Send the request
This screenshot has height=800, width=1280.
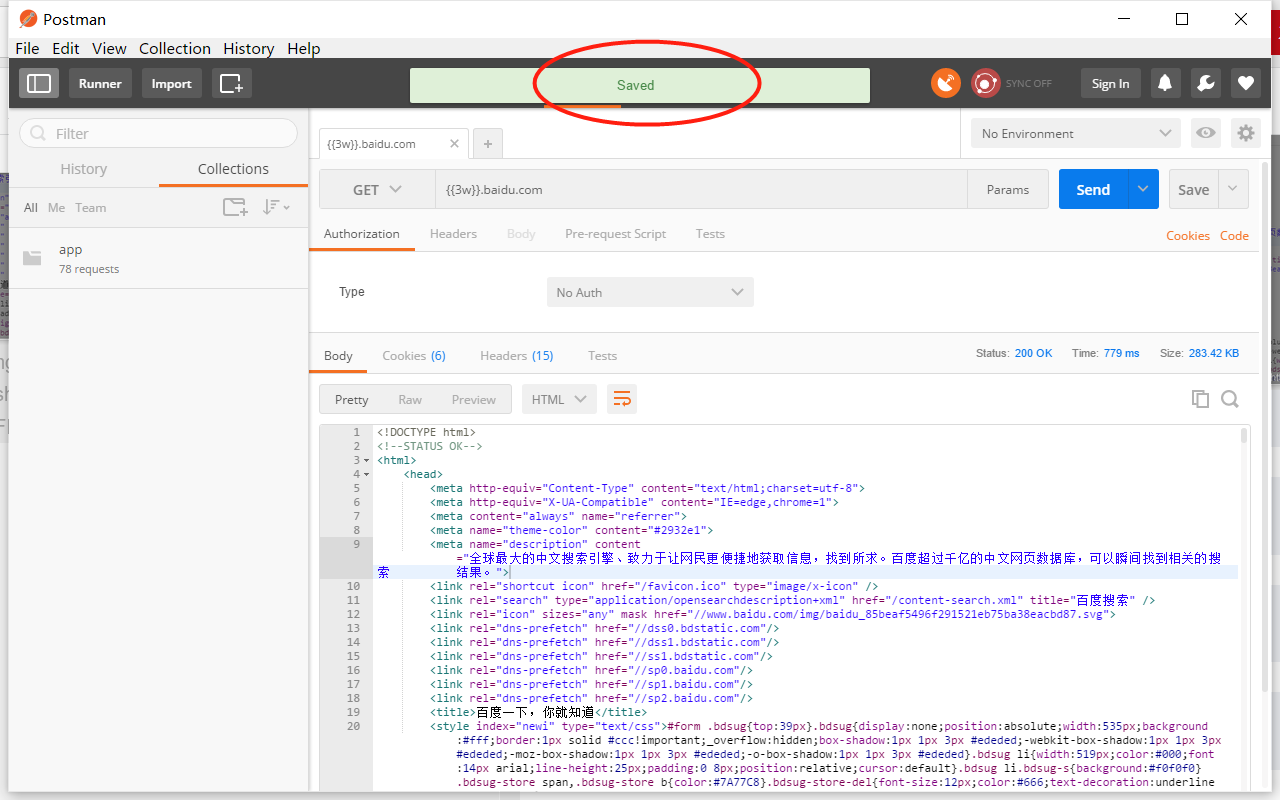point(1093,189)
